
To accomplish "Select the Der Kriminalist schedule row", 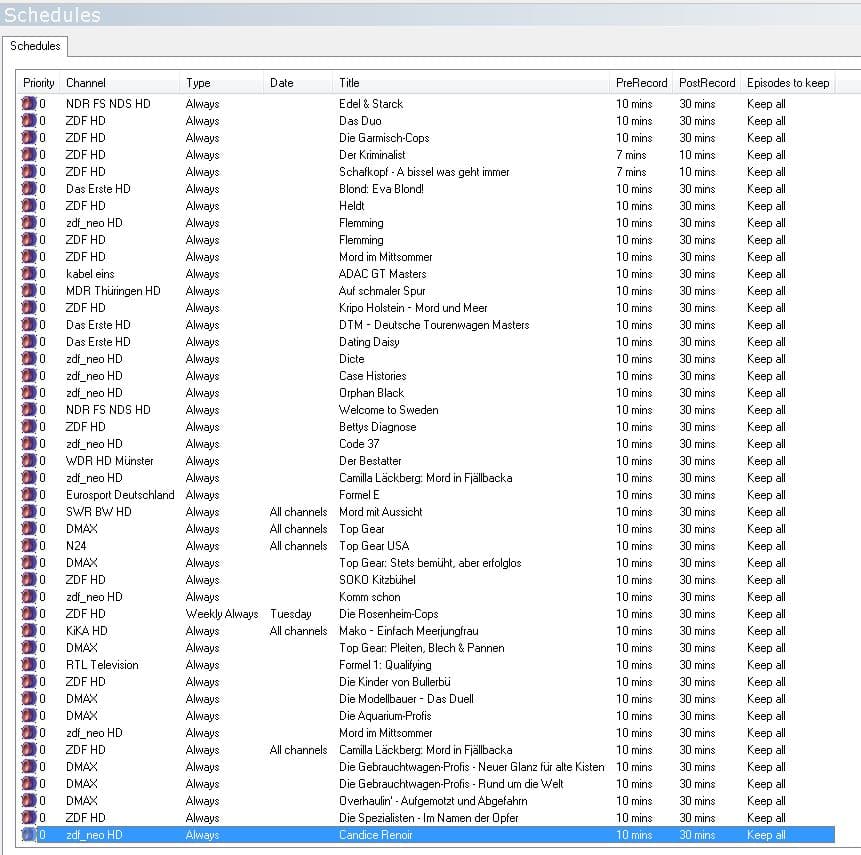I will point(372,155).
